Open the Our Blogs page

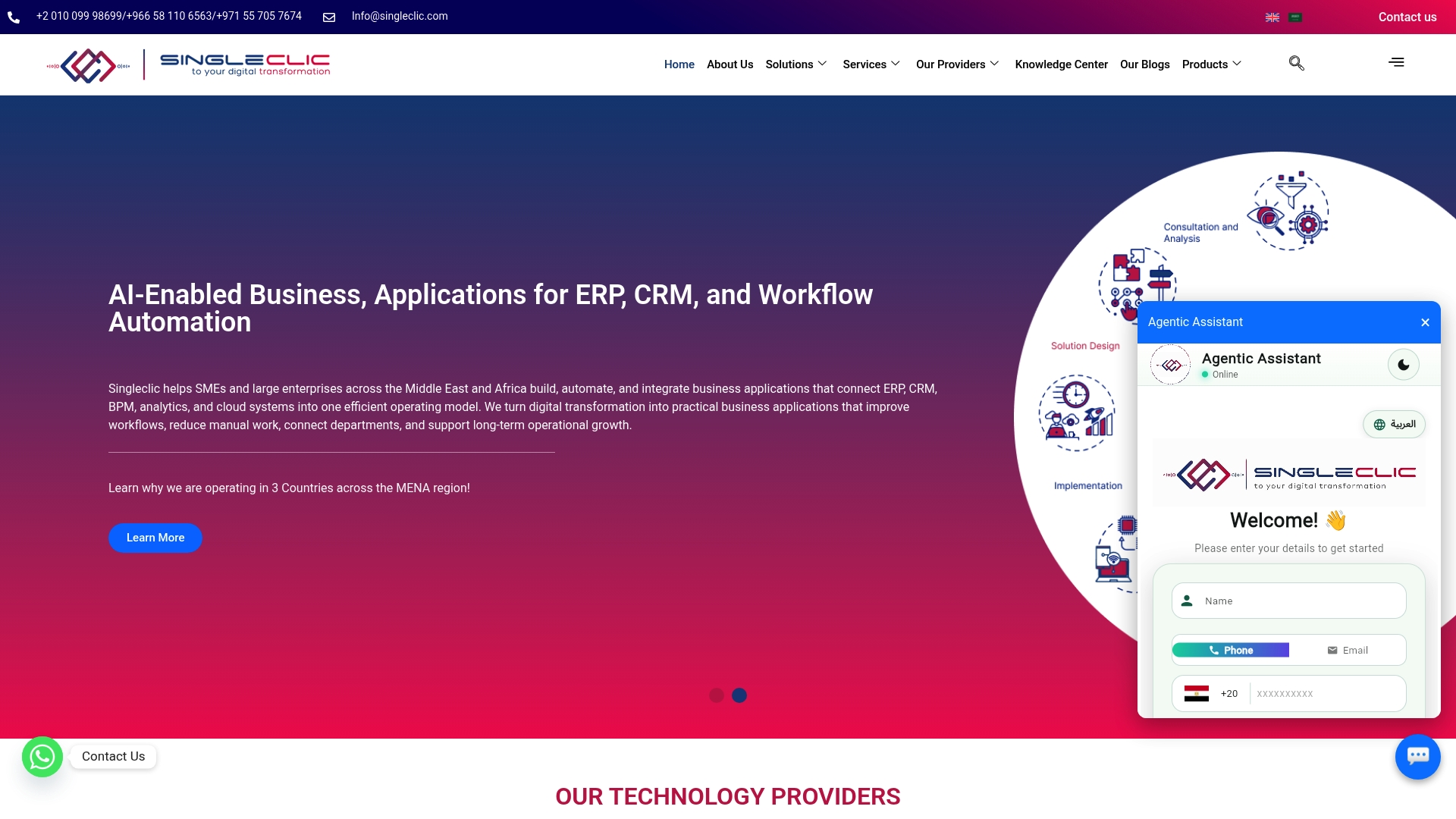coord(1145,64)
